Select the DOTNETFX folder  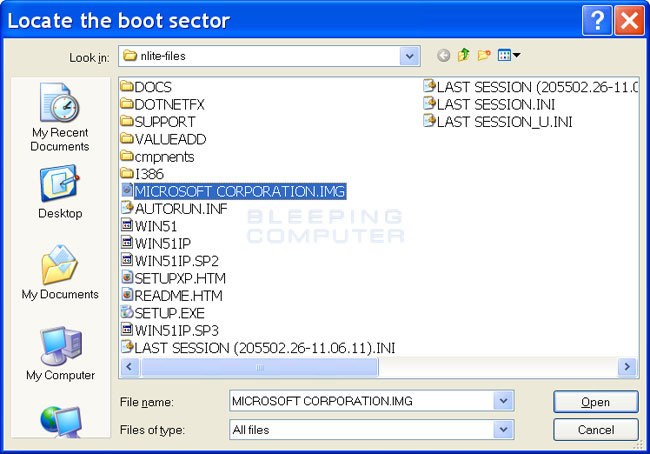pos(162,104)
